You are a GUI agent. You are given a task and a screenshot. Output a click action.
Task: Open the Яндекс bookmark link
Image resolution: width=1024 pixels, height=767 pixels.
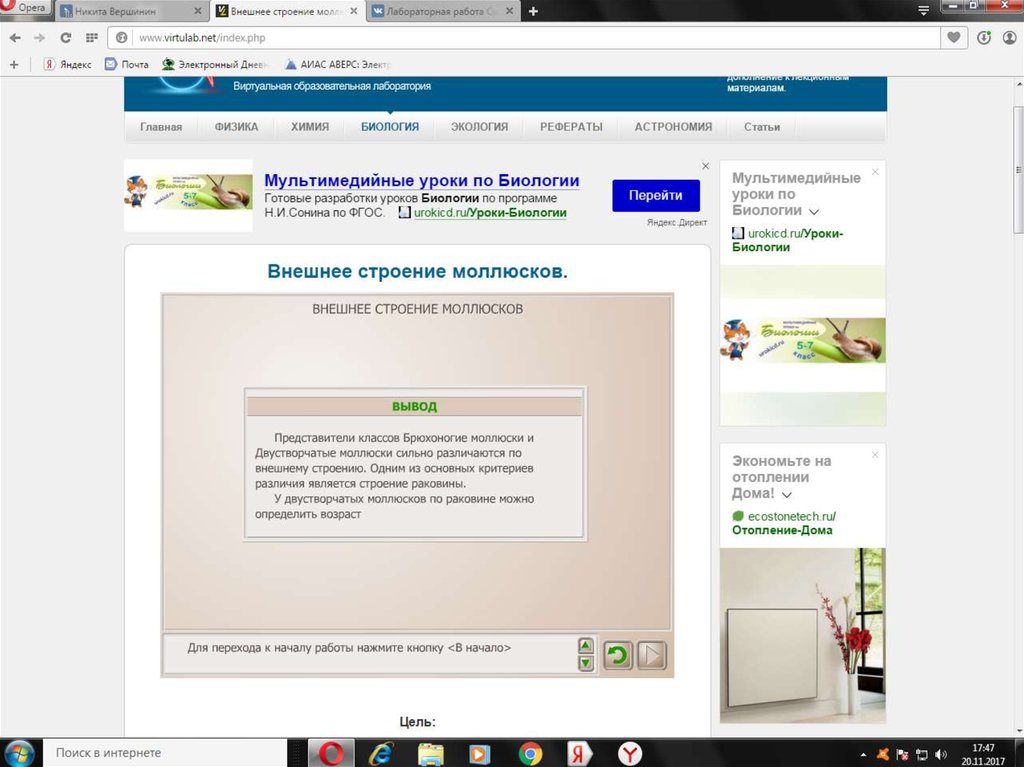coord(67,64)
